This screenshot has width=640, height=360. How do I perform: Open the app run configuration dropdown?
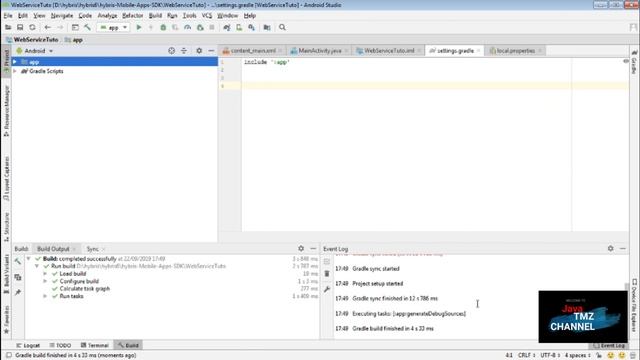pyautogui.click(x=113, y=27)
